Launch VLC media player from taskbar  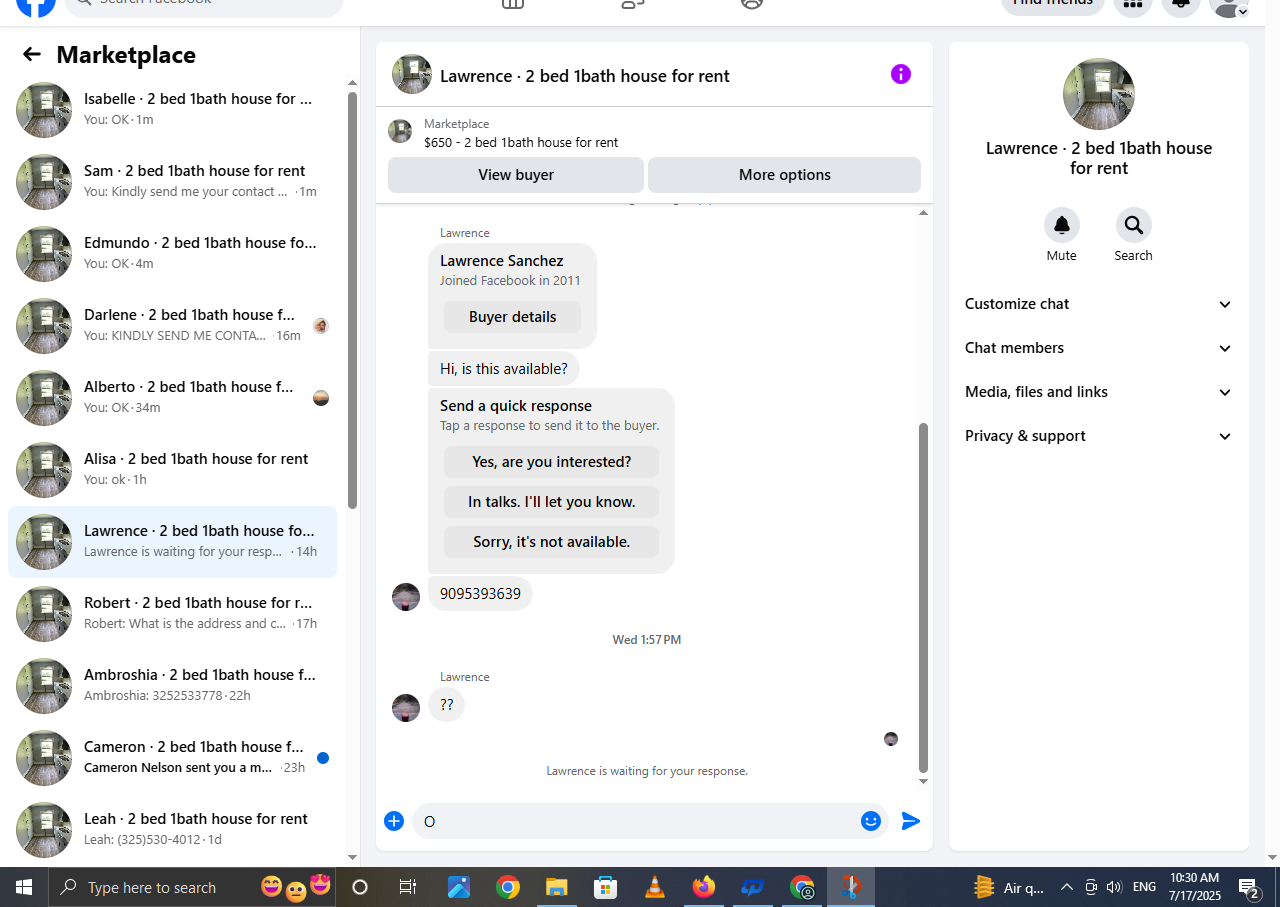(655, 887)
